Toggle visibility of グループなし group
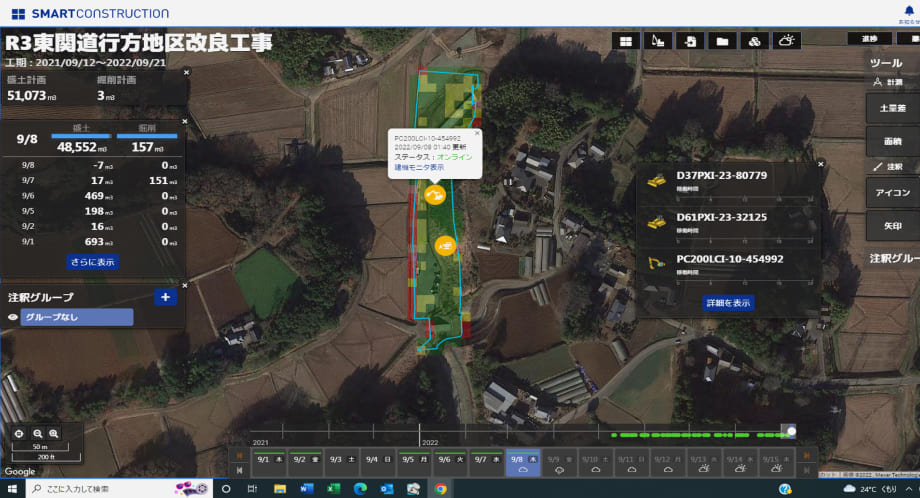 pos(12,317)
